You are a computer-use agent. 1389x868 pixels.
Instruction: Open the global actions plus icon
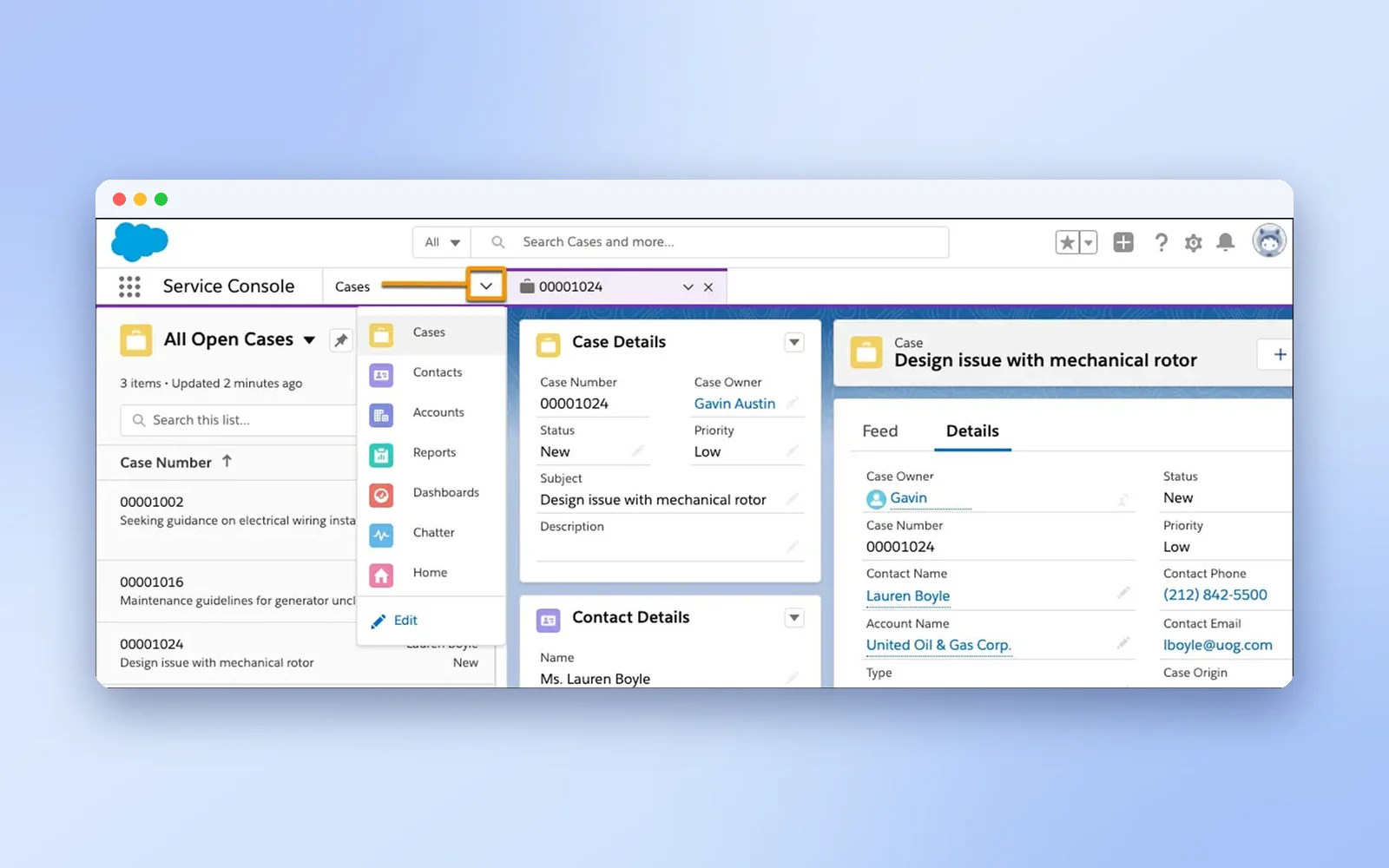(x=1123, y=242)
